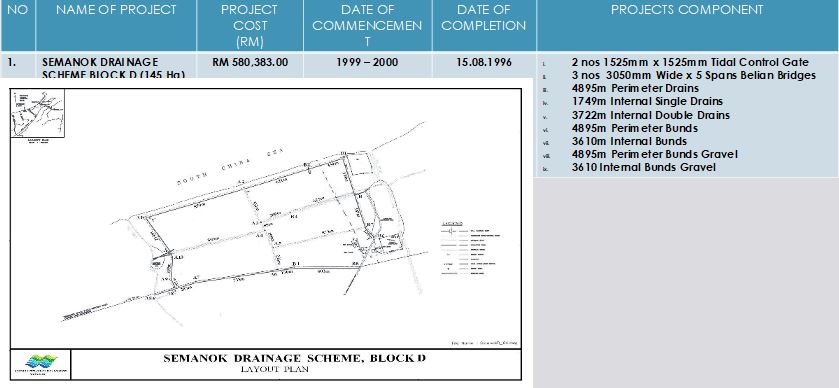Select the 1999 – 2000 date cell
The width and height of the screenshot is (839, 388).
click(367, 62)
